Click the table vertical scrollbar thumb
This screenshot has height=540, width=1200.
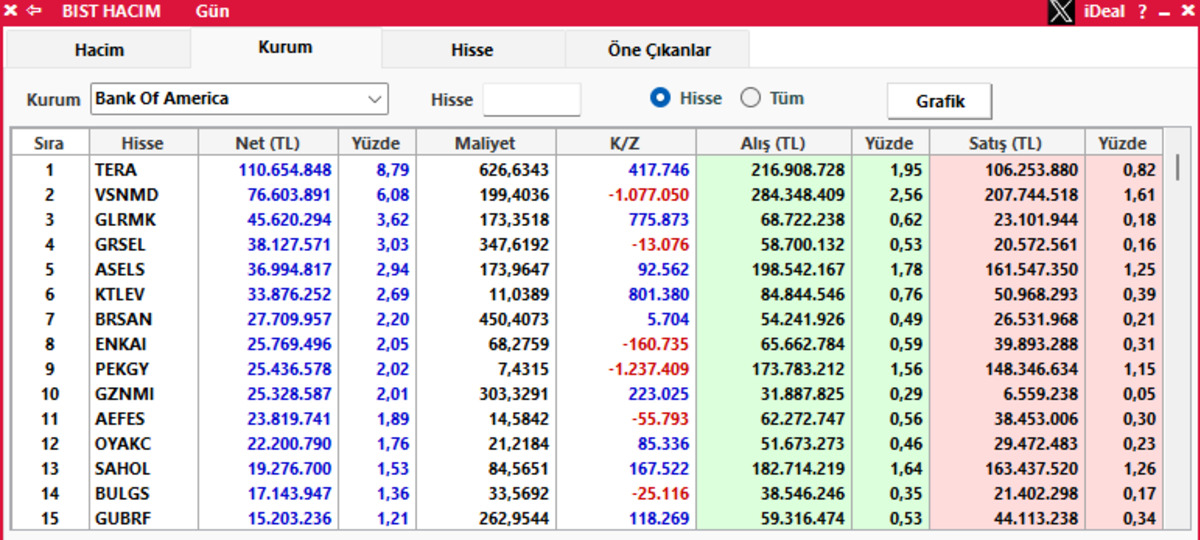coord(1178,166)
